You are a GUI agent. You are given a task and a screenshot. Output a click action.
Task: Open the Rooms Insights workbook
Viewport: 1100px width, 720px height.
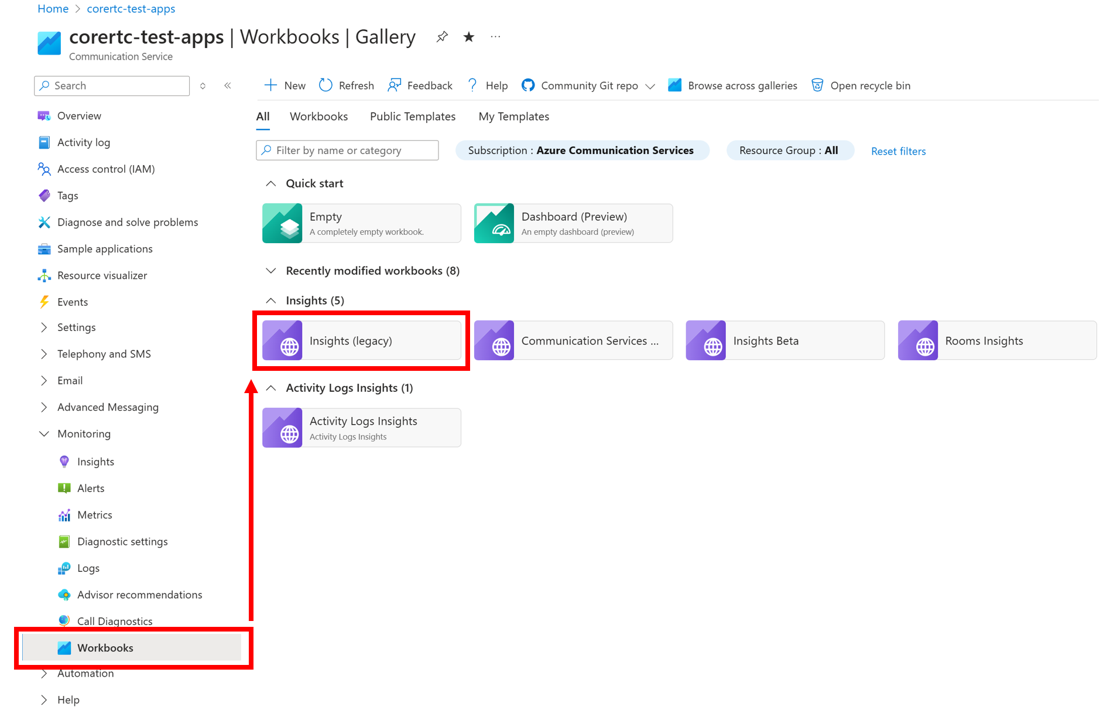(997, 340)
